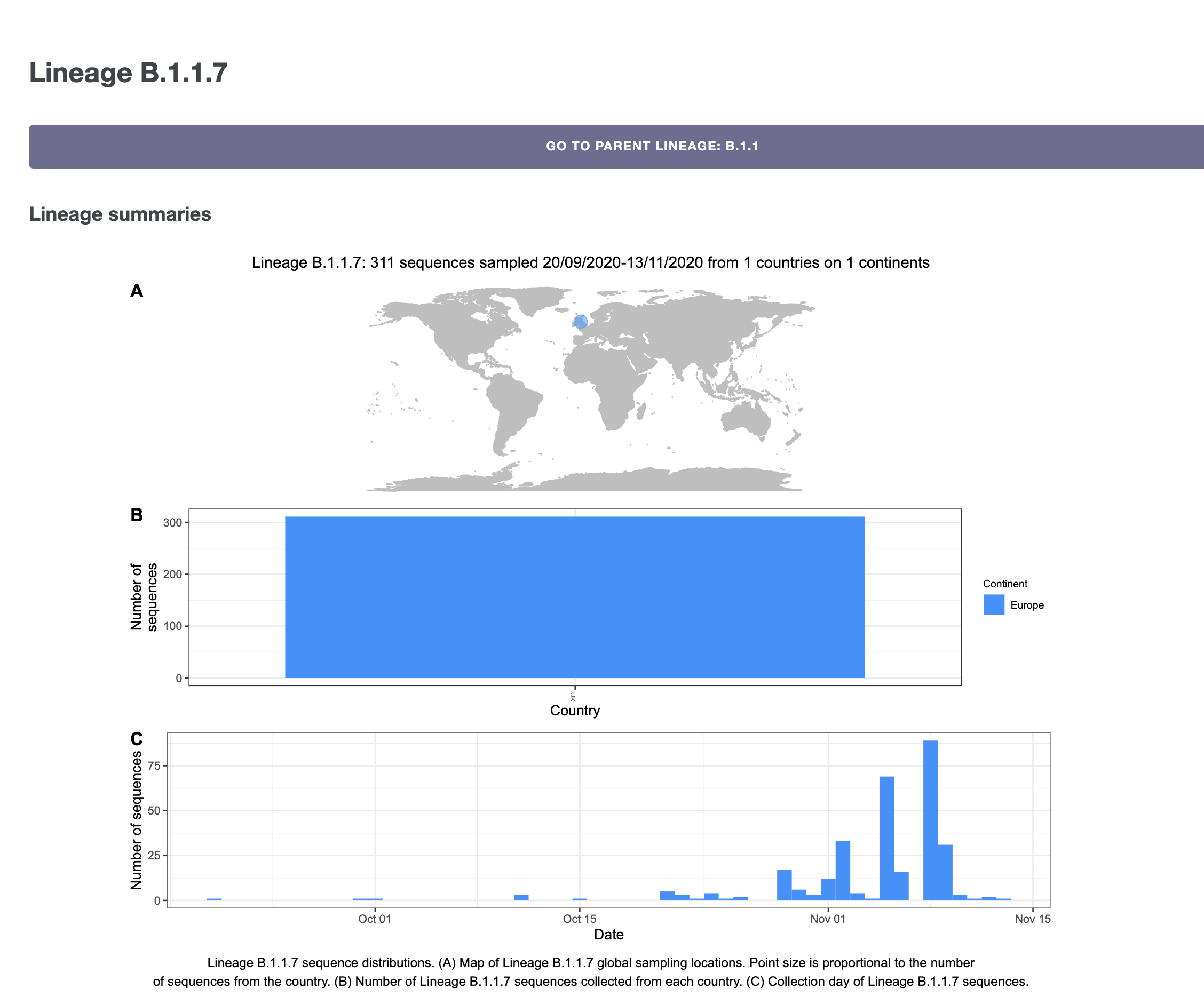Screen dimensions: 1204x1005
Task: Click the UK bar in chart B
Action: tap(575, 597)
